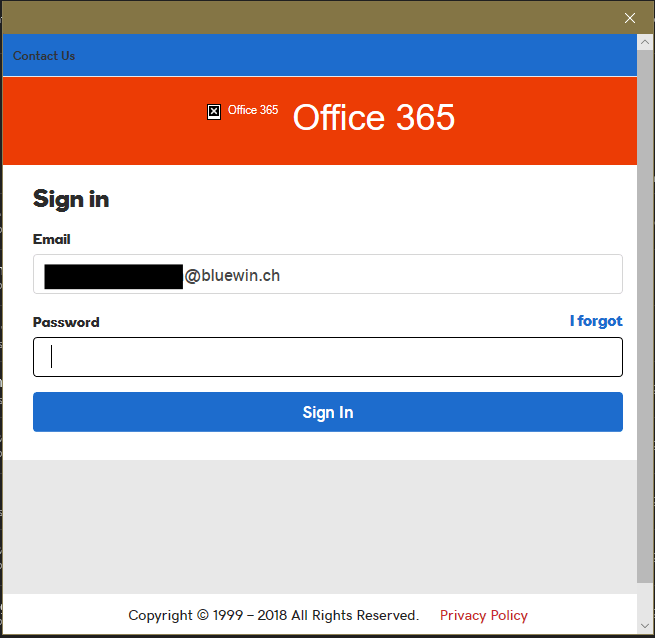655x638 pixels.
Task: Open the I forgot password link
Action: click(596, 321)
